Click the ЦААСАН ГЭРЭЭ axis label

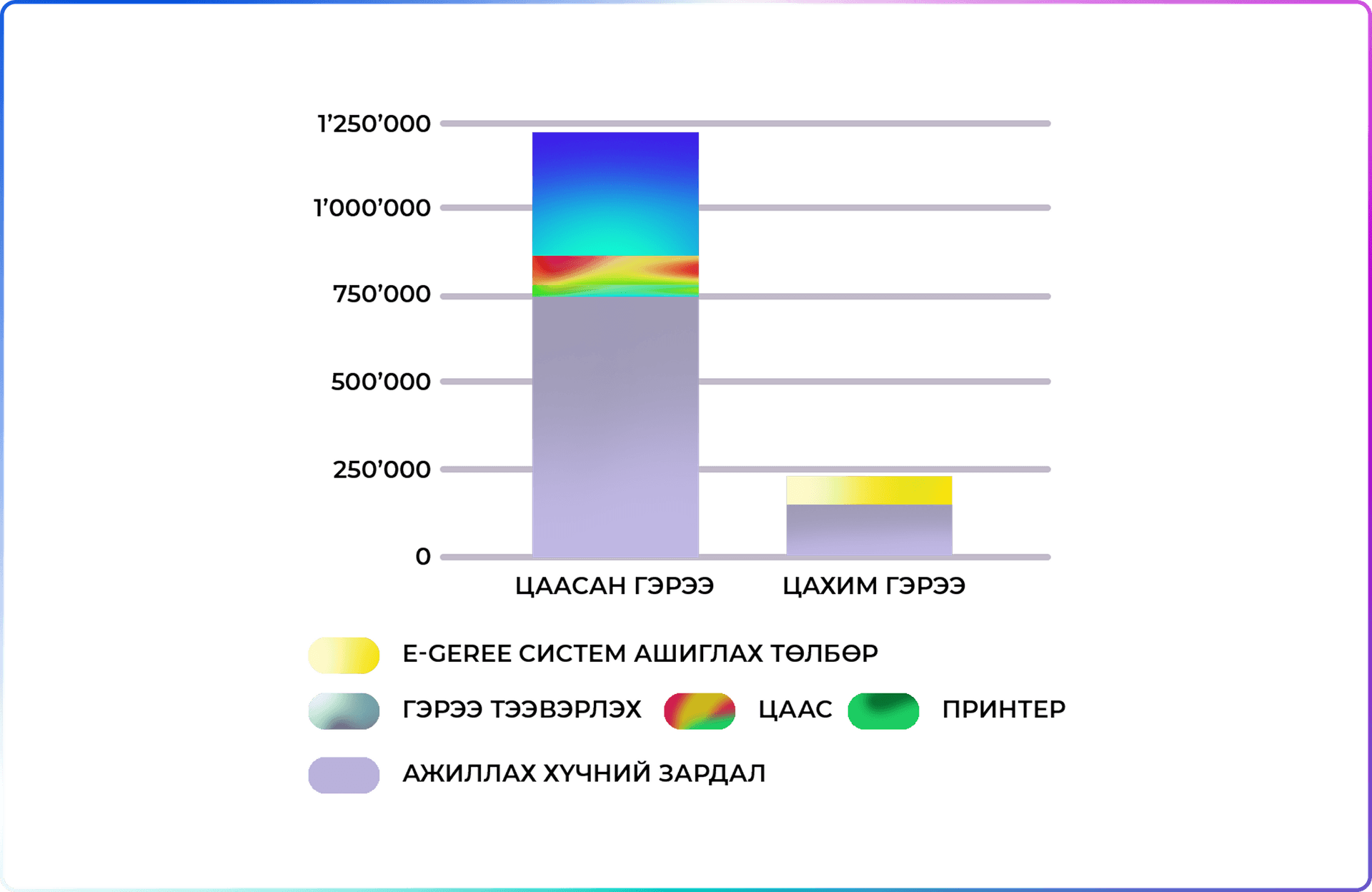point(615,586)
